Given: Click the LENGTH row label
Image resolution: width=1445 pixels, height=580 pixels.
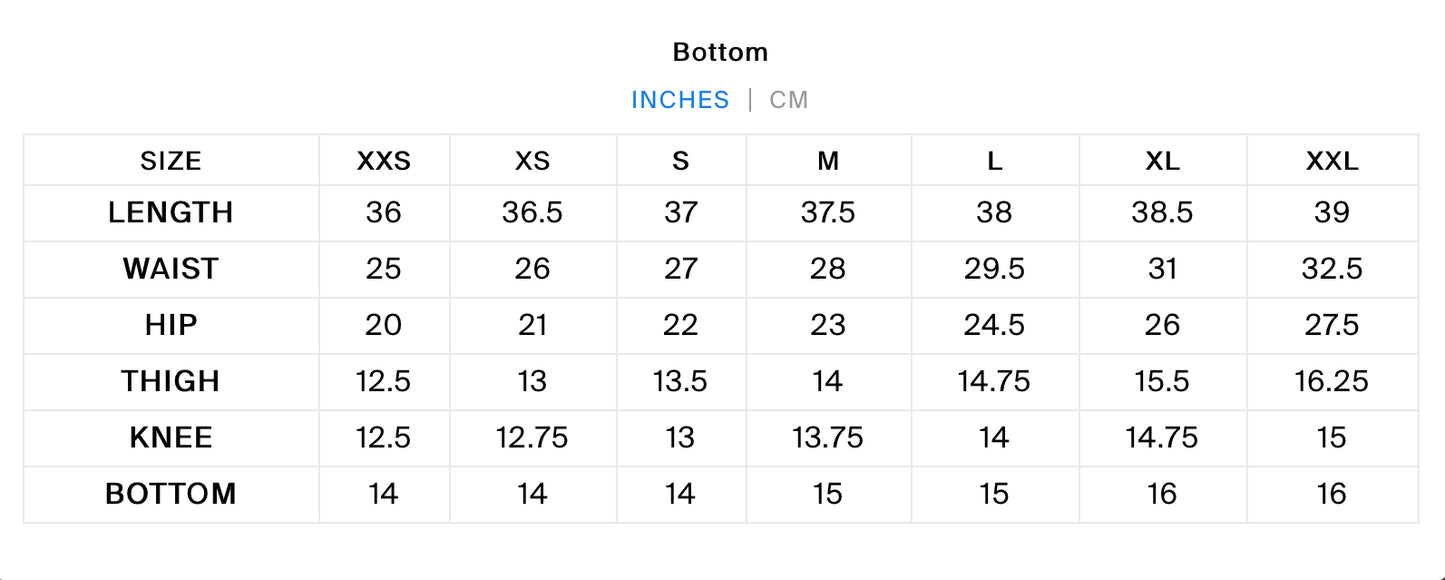Looking at the screenshot, I should (x=171, y=213).
